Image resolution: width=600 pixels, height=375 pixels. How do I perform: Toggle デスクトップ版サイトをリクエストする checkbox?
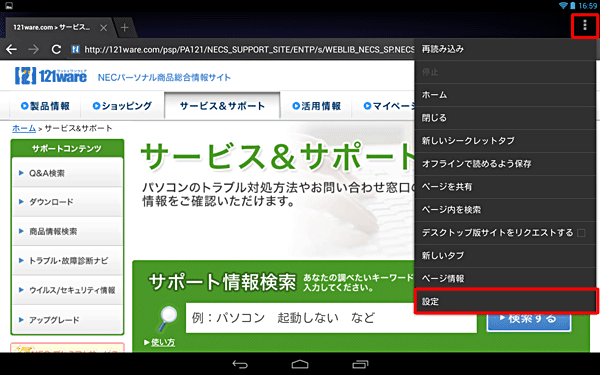tap(581, 233)
